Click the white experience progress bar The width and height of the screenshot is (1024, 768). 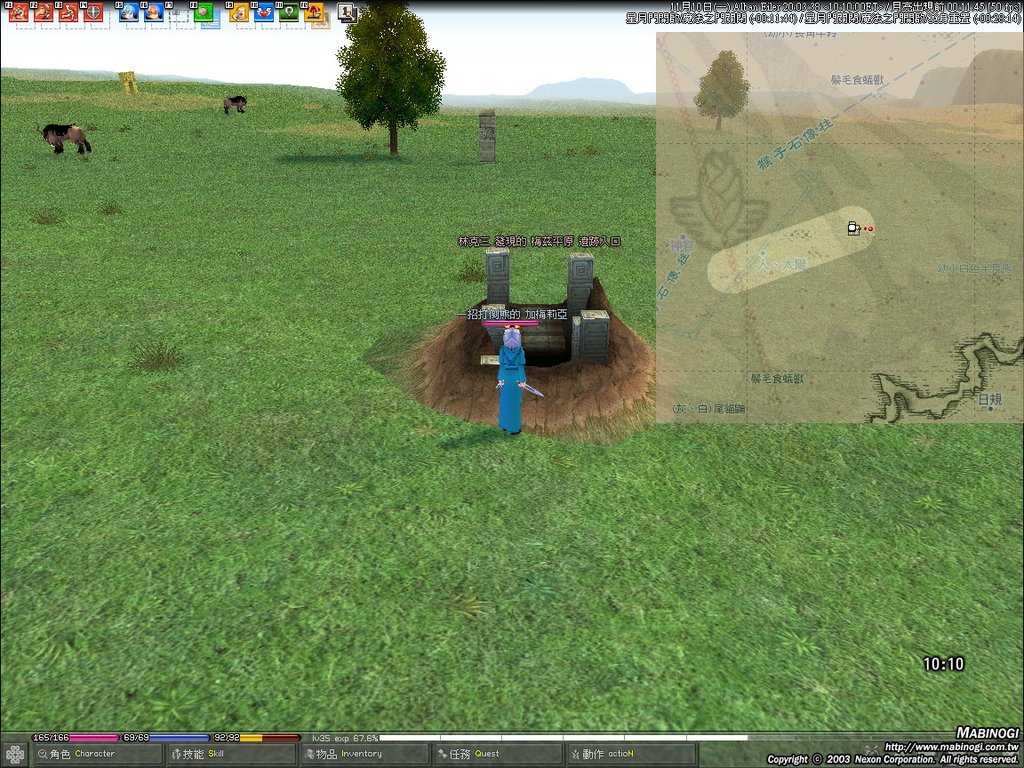pyautogui.click(x=563, y=738)
